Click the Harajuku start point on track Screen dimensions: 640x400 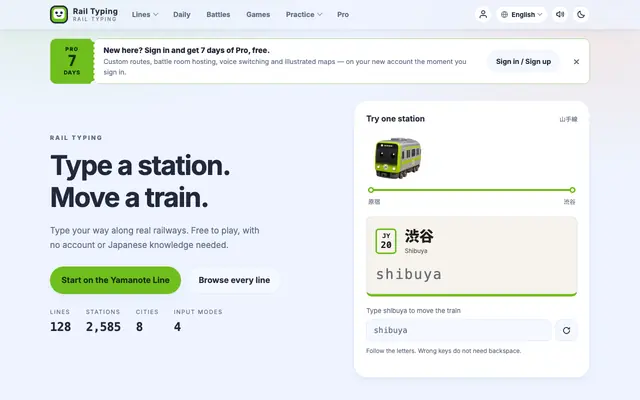point(371,190)
